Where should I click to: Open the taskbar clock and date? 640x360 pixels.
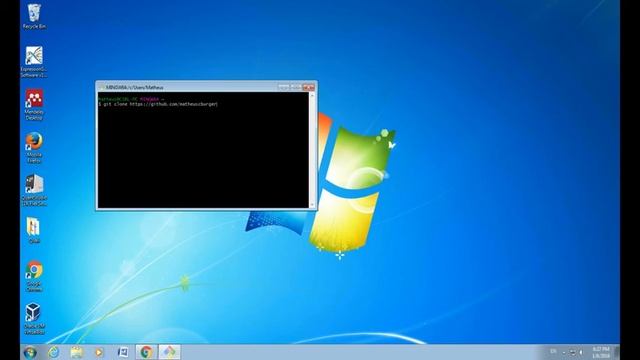[601, 352]
